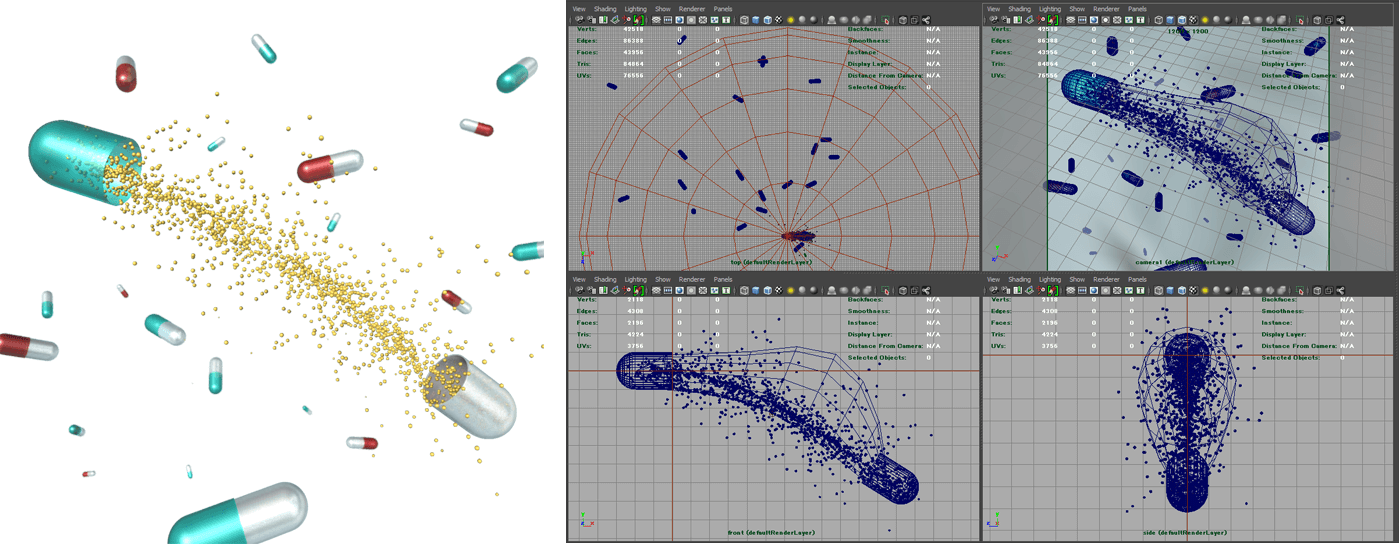Click the View menu in side panel
The width and height of the screenshot is (1399, 544).
(x=993, y=279)
